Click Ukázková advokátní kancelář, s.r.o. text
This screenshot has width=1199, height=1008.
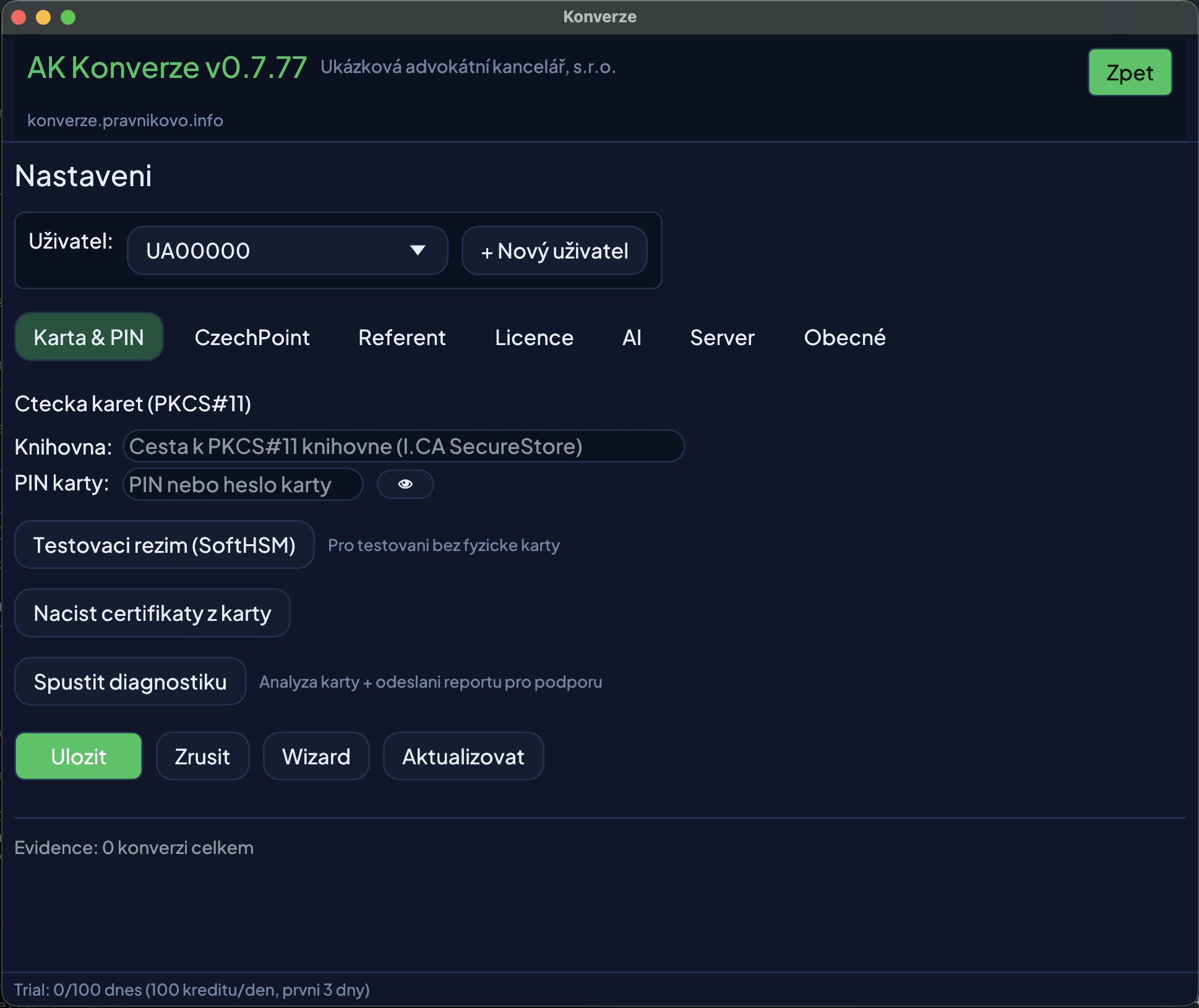tap(468, 67)
